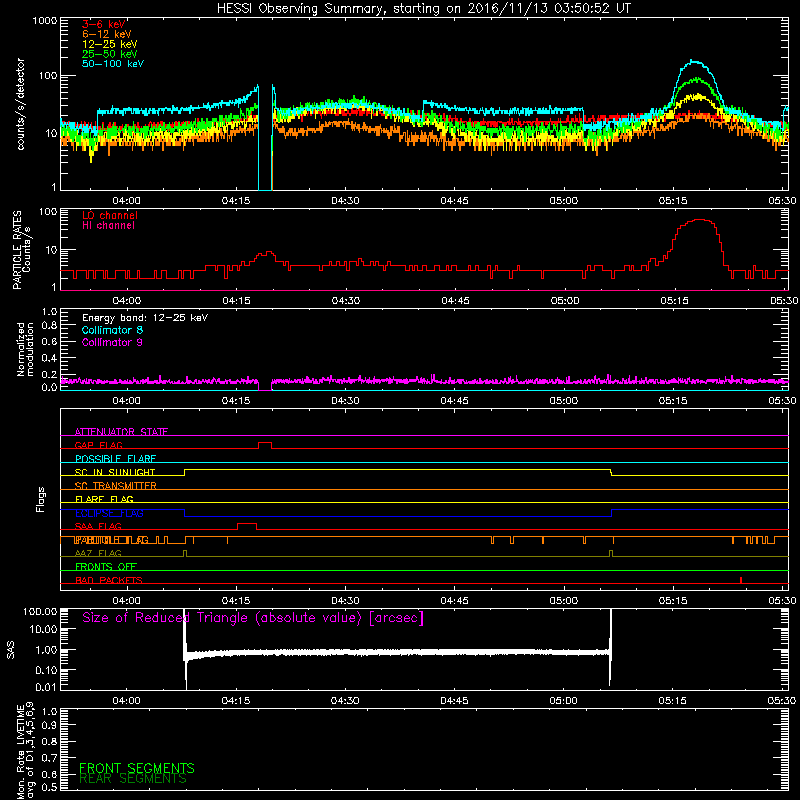Click the cyan 50-100 keV peak near 05:18
This screenshot has width=800, height=800.
click(695, 62)
